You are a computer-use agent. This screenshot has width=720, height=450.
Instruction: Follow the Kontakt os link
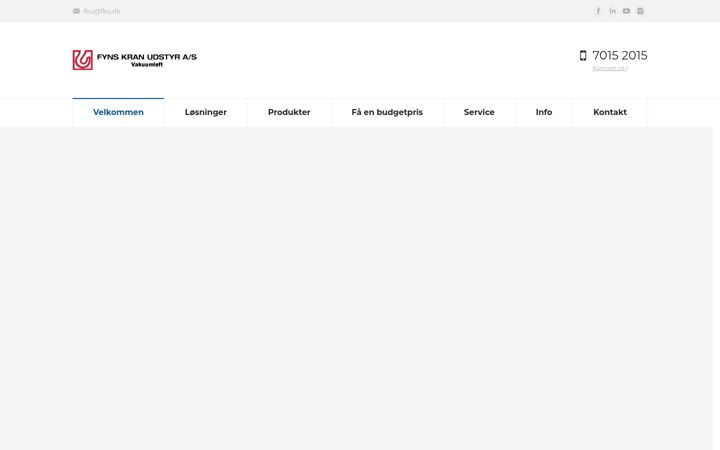click(610, 68)
